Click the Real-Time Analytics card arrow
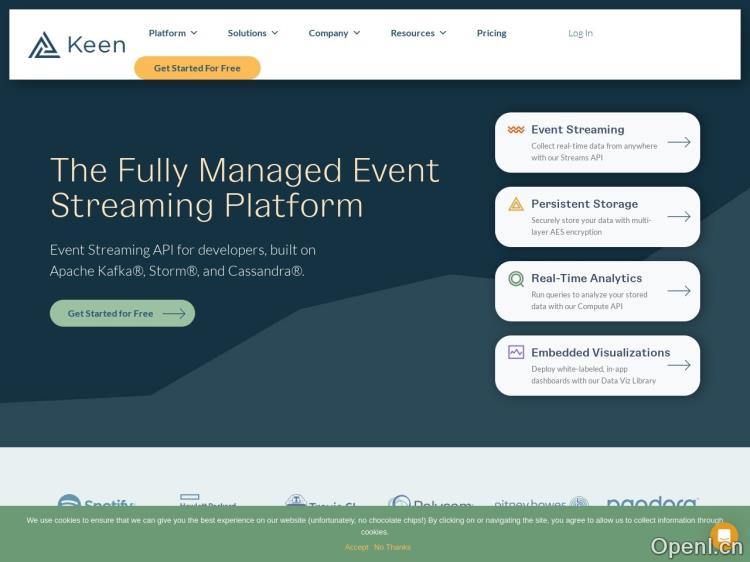750x562 pixels. (679, 291)
